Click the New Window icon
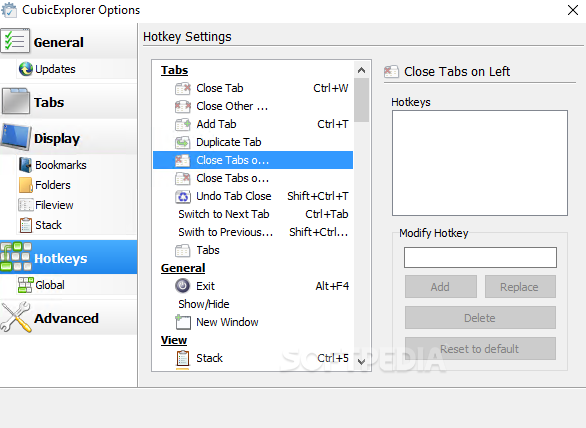This screenshot has height=428, width=586. pos(183,322)
